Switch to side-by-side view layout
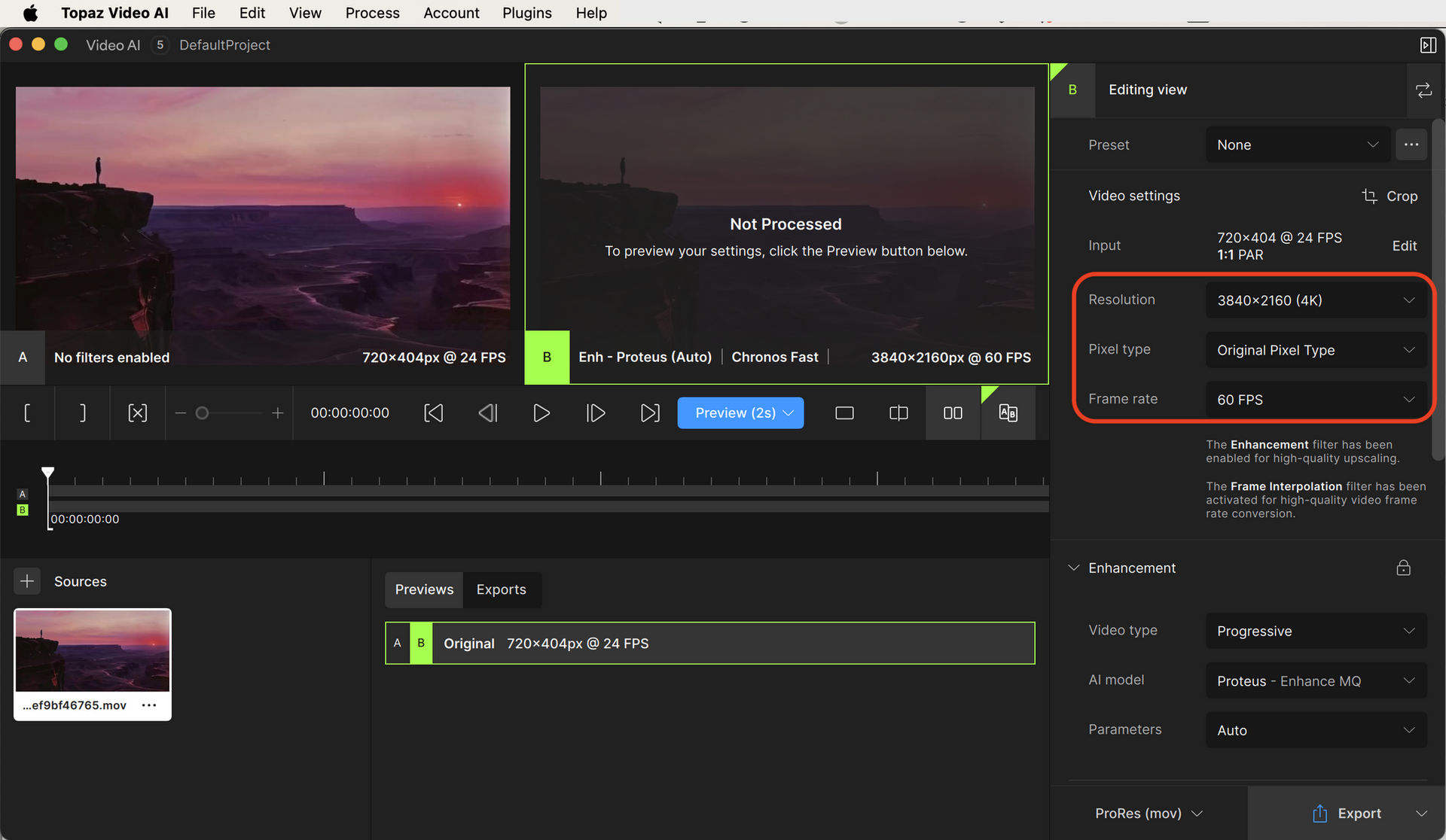 click(x=953, y=412)
